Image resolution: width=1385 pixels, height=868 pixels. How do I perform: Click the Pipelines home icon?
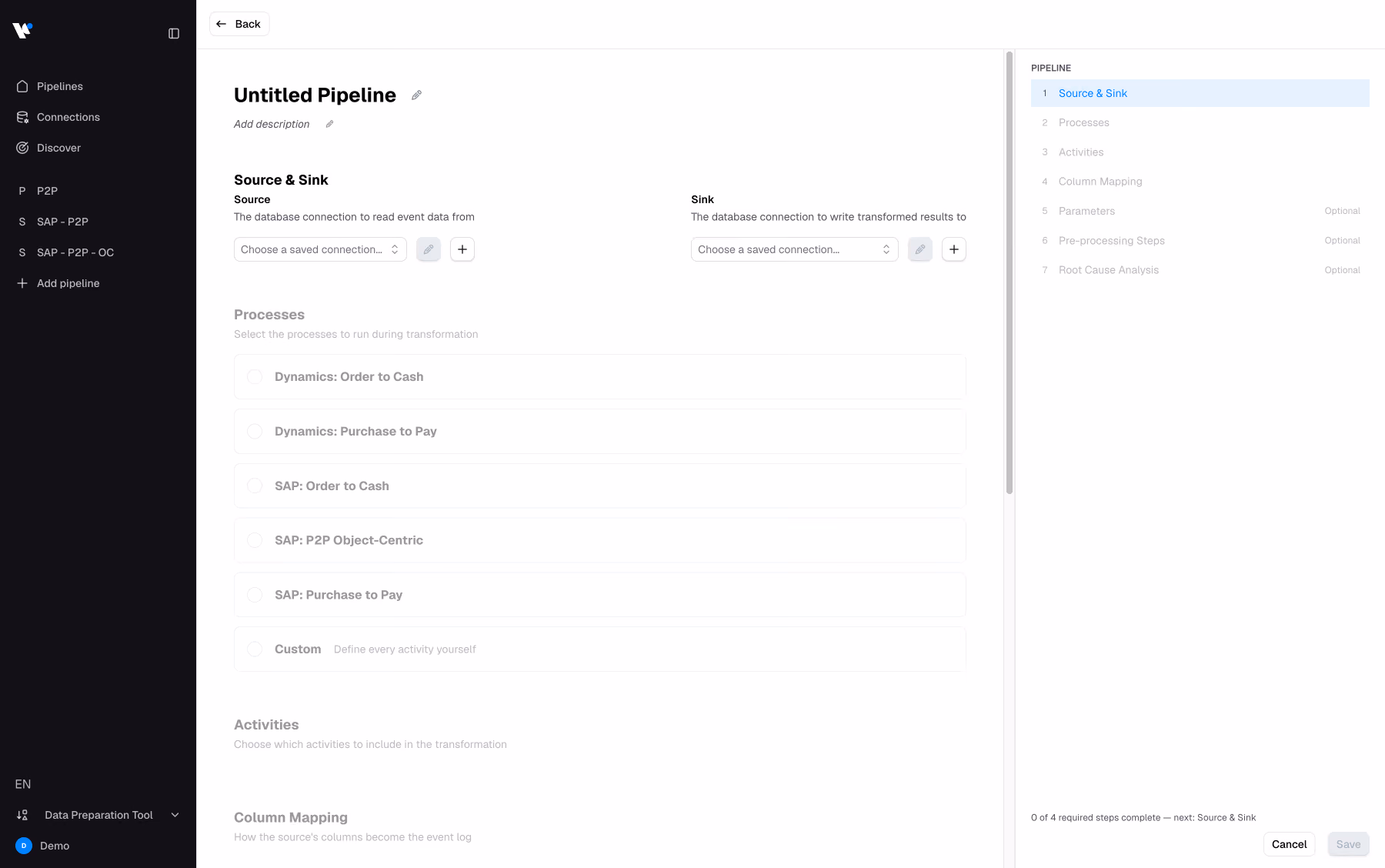tap(22, 86)
